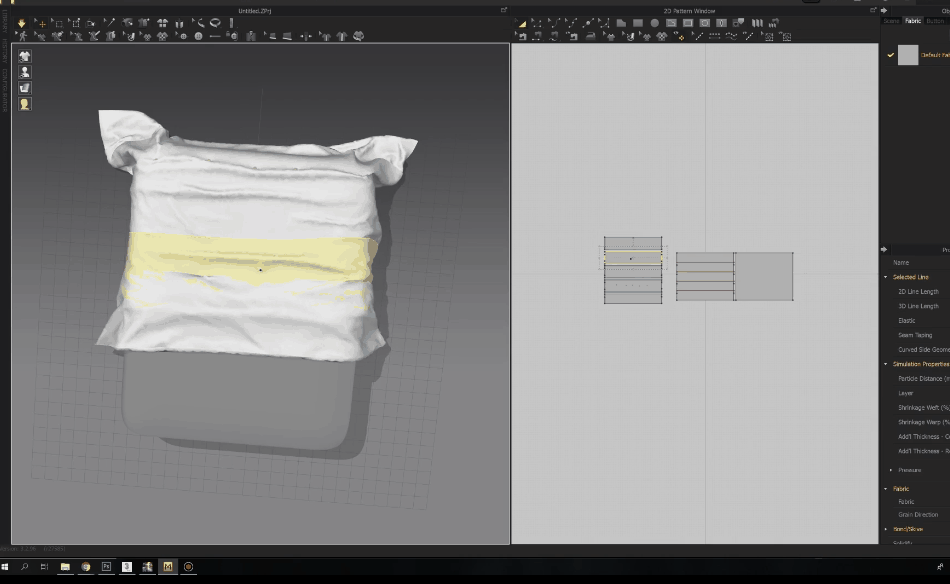Select the Select/Move tool in 3D toolbar

point(42,23)
